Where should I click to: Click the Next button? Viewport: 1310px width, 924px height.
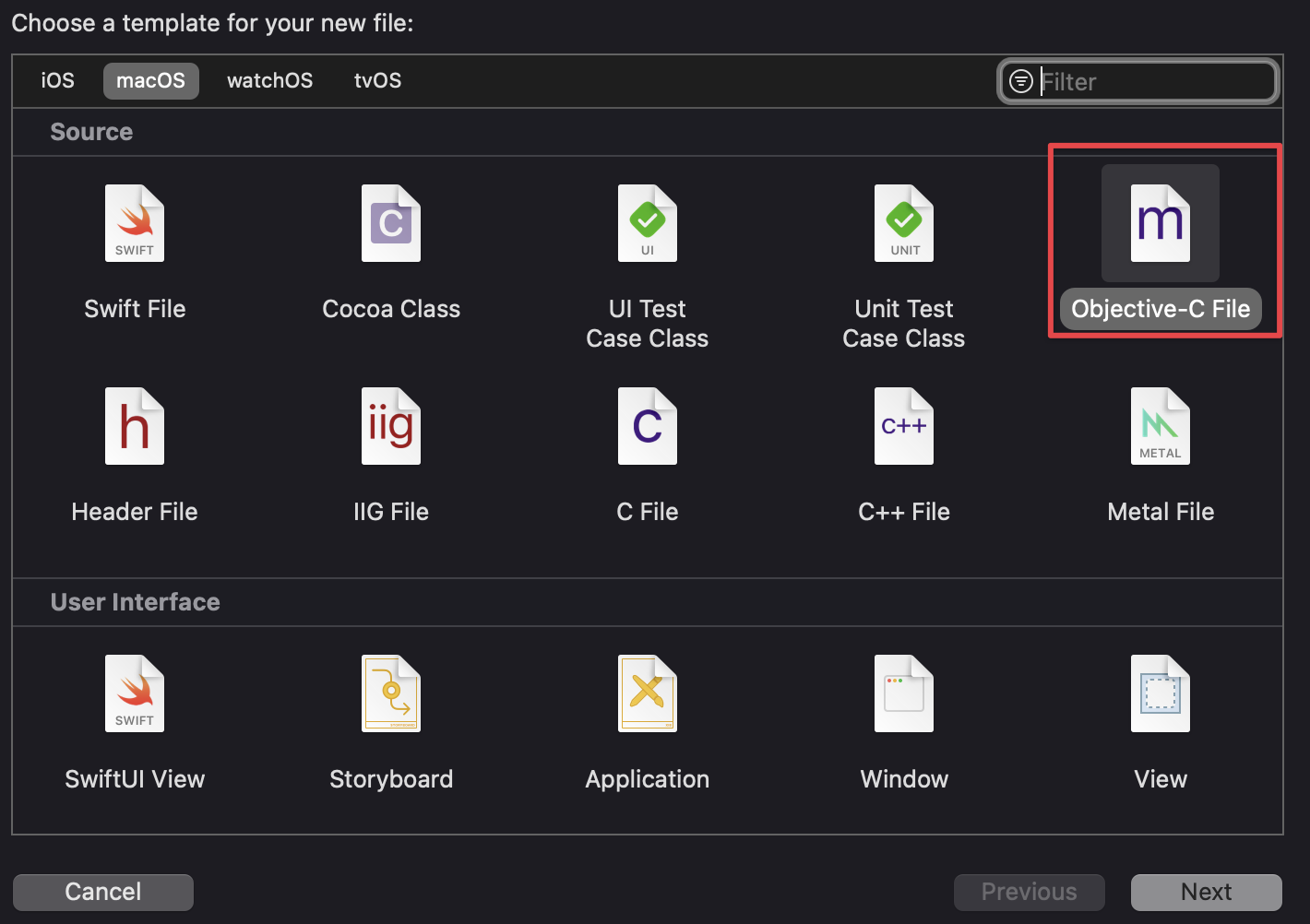[x=1207, y=892]
